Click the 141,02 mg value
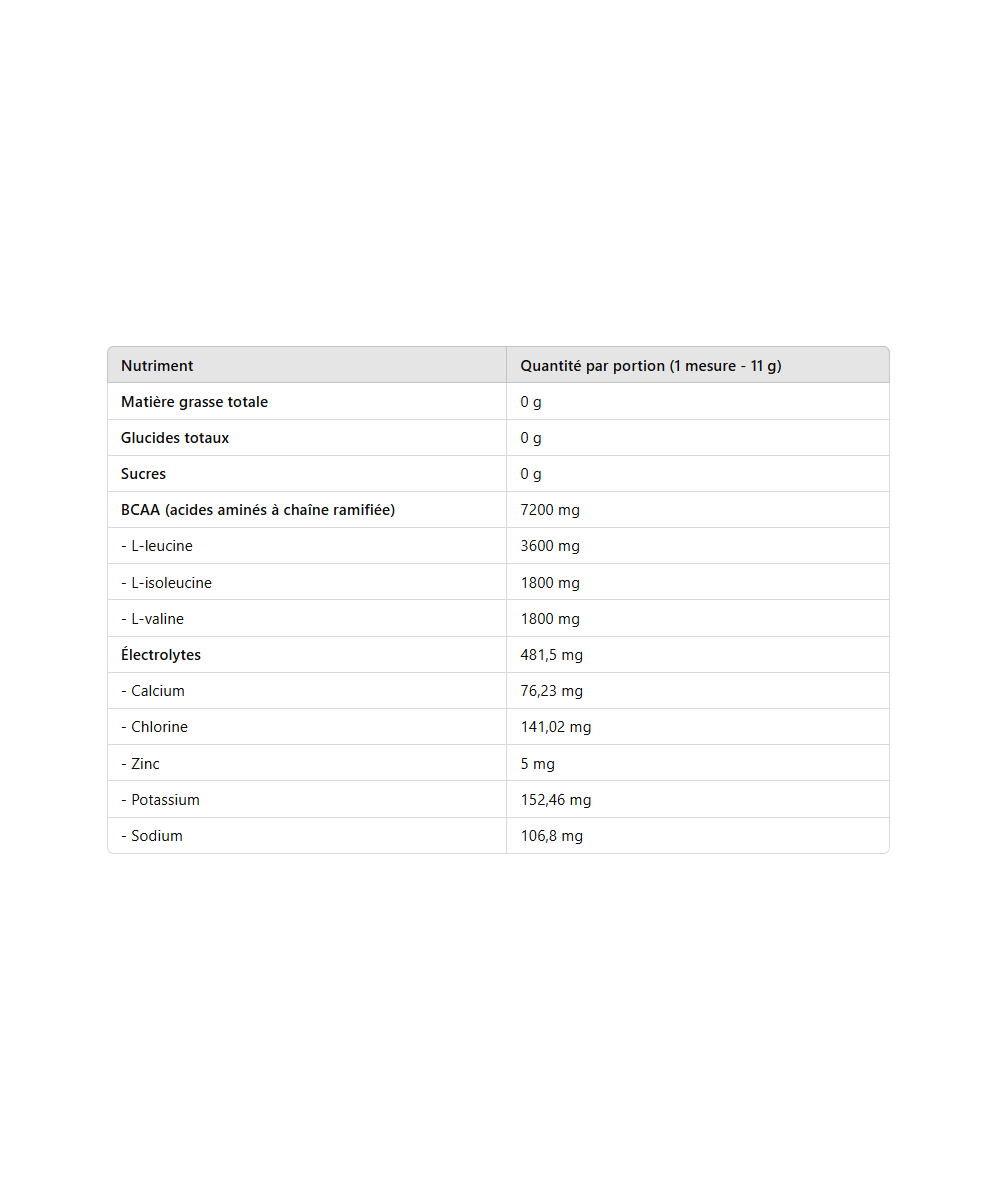 [556, 727]
